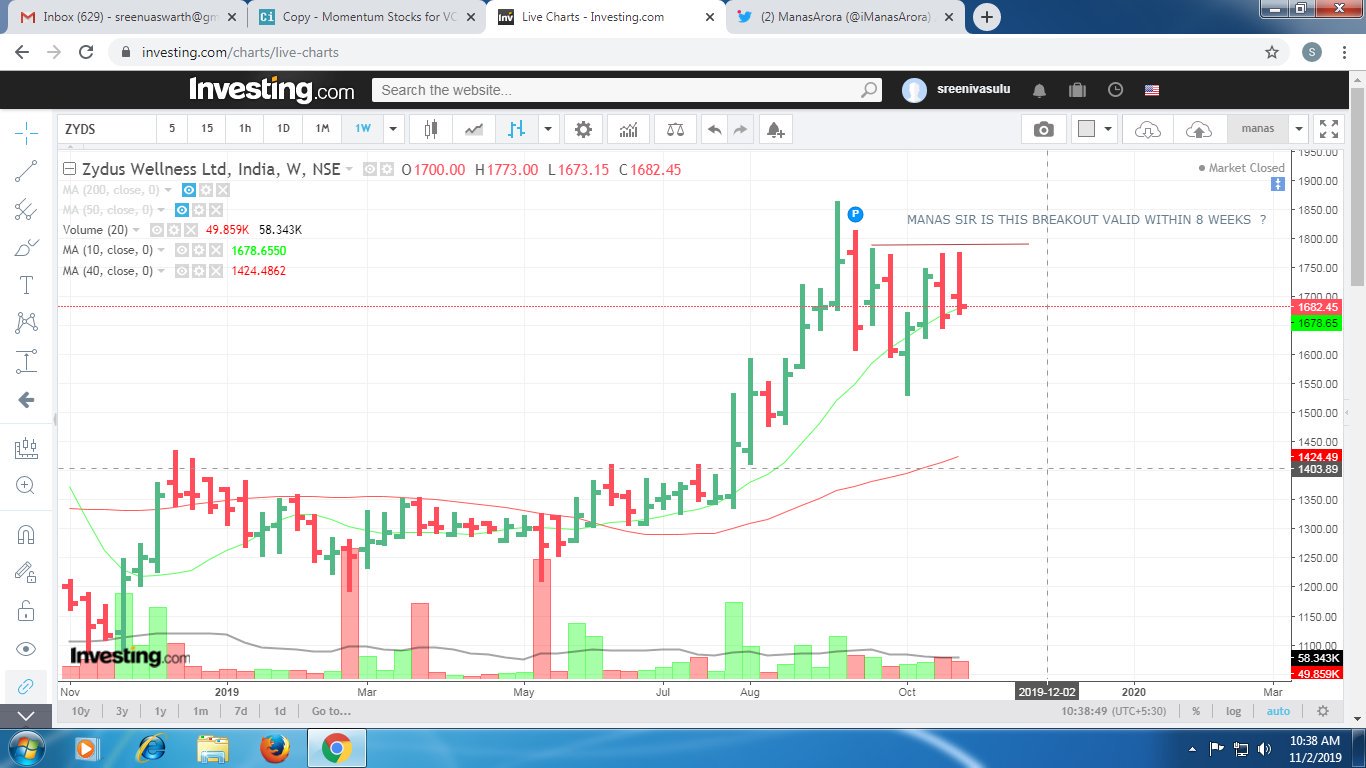1366x768 pixels.
Task: Open settings for MA (10, close, 0)
Action: pyautogui.click(x=201, y=250)
